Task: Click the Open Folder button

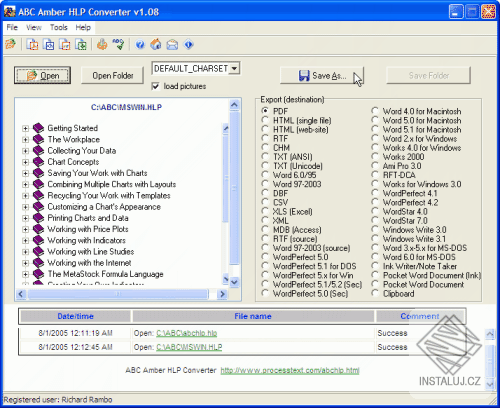Action: (113, 76)
